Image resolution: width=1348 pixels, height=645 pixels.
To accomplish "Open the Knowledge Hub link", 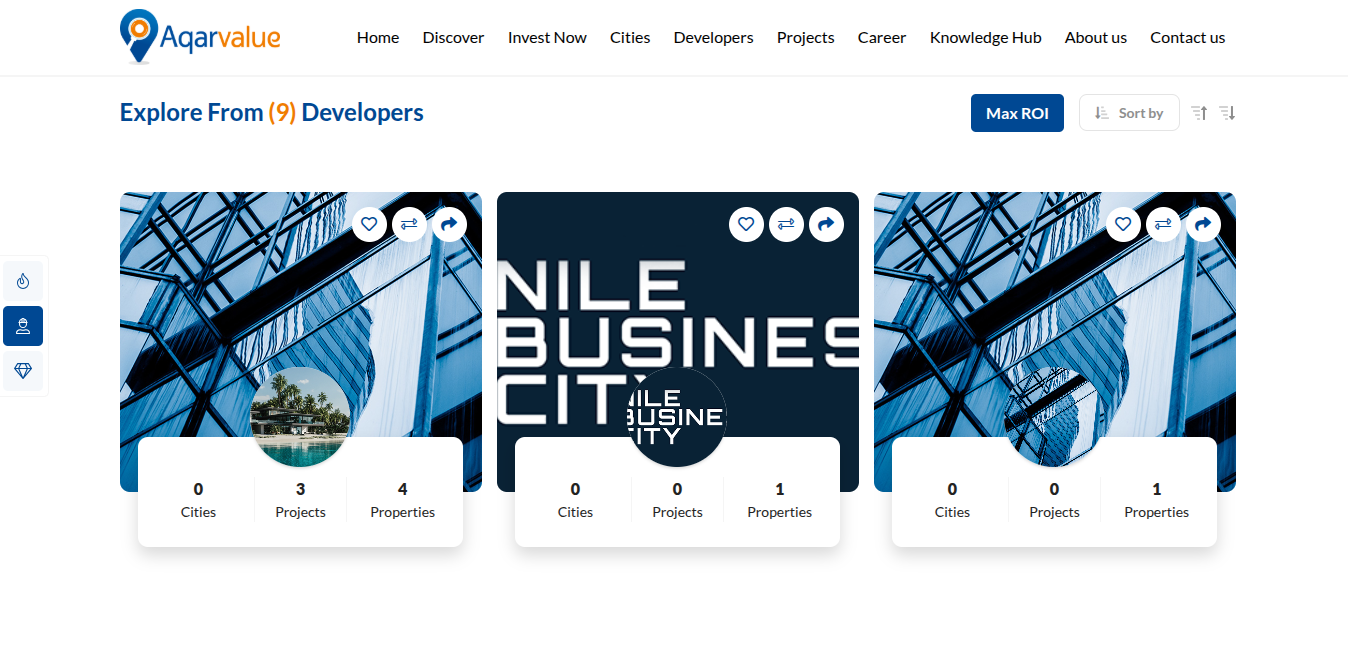I will pos(985,38).
